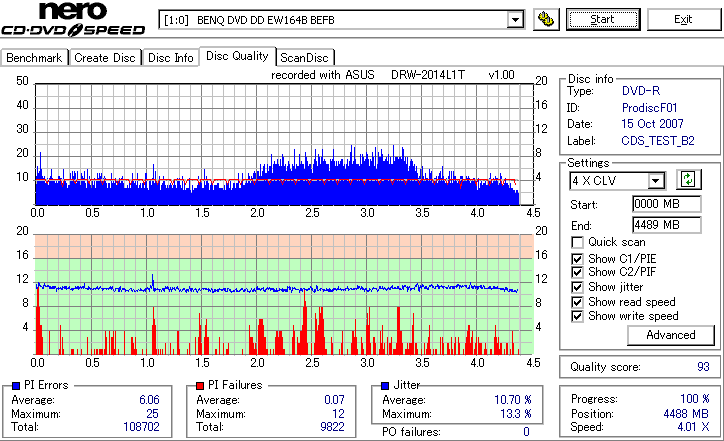Click the drive options icon button

(x=546, y=20)
